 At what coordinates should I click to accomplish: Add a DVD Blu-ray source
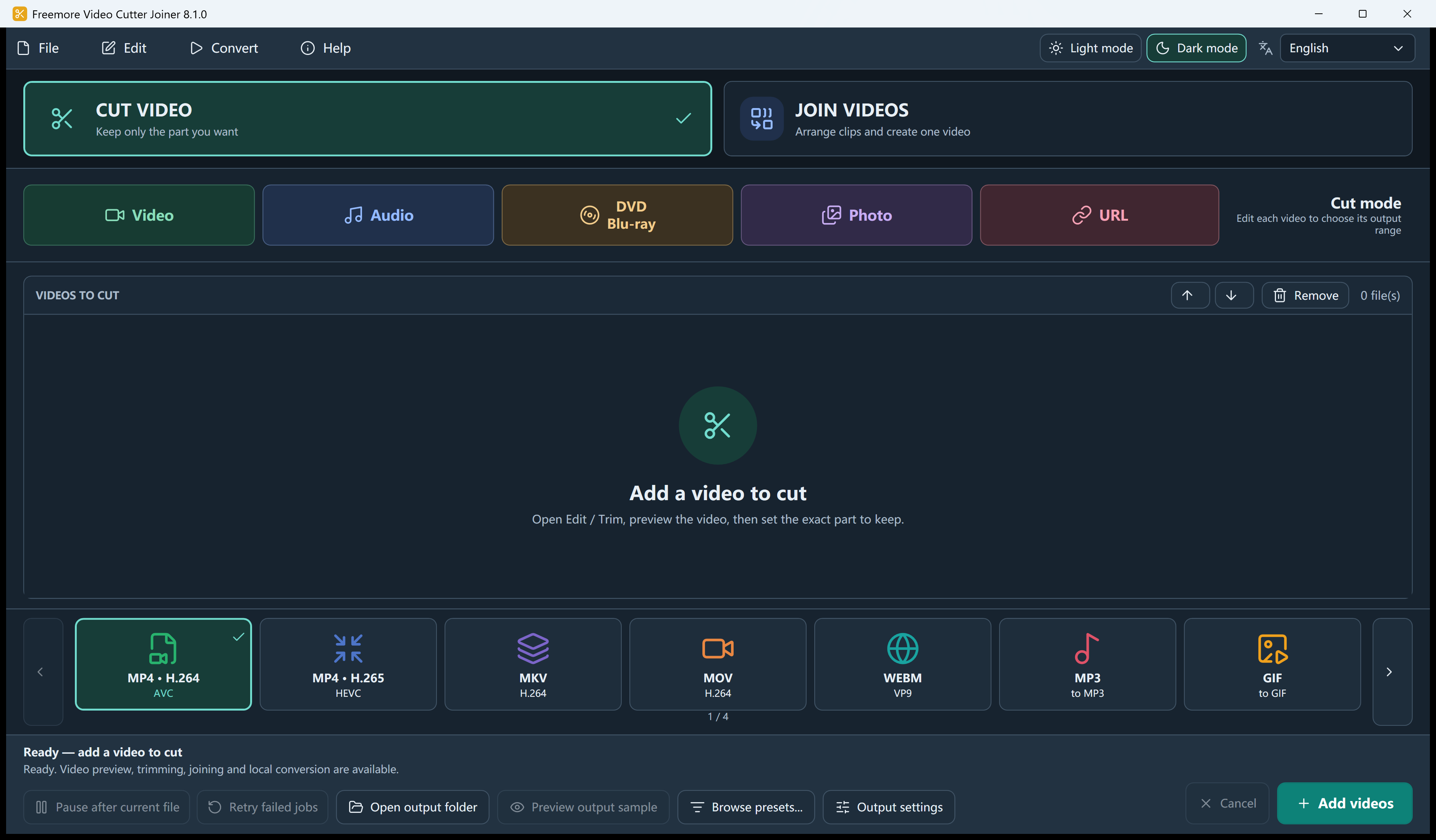pyautogui.click(x=617, y=215)
